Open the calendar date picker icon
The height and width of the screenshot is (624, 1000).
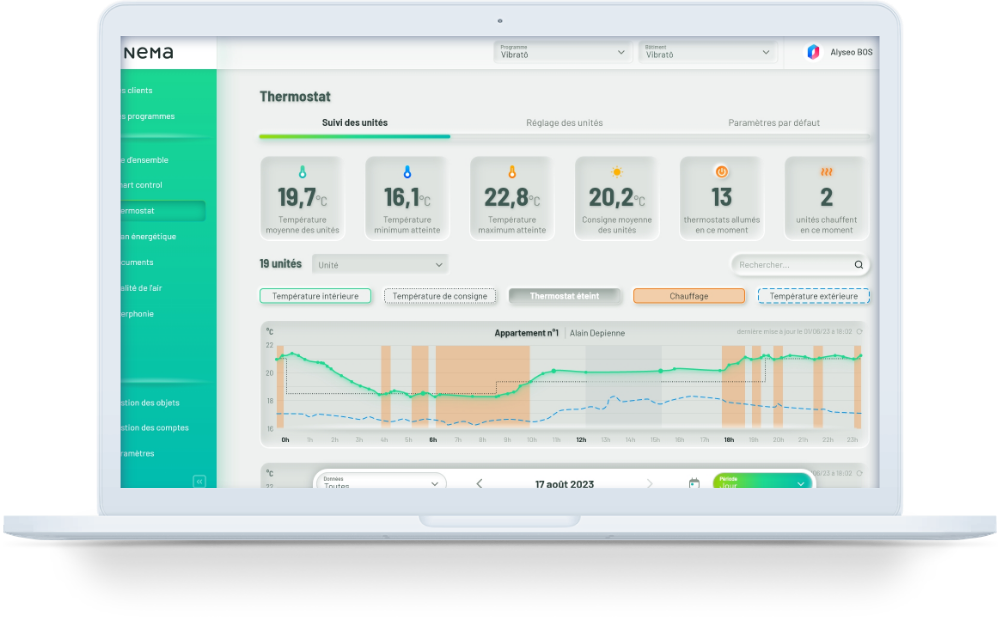[x=694, y=484]
